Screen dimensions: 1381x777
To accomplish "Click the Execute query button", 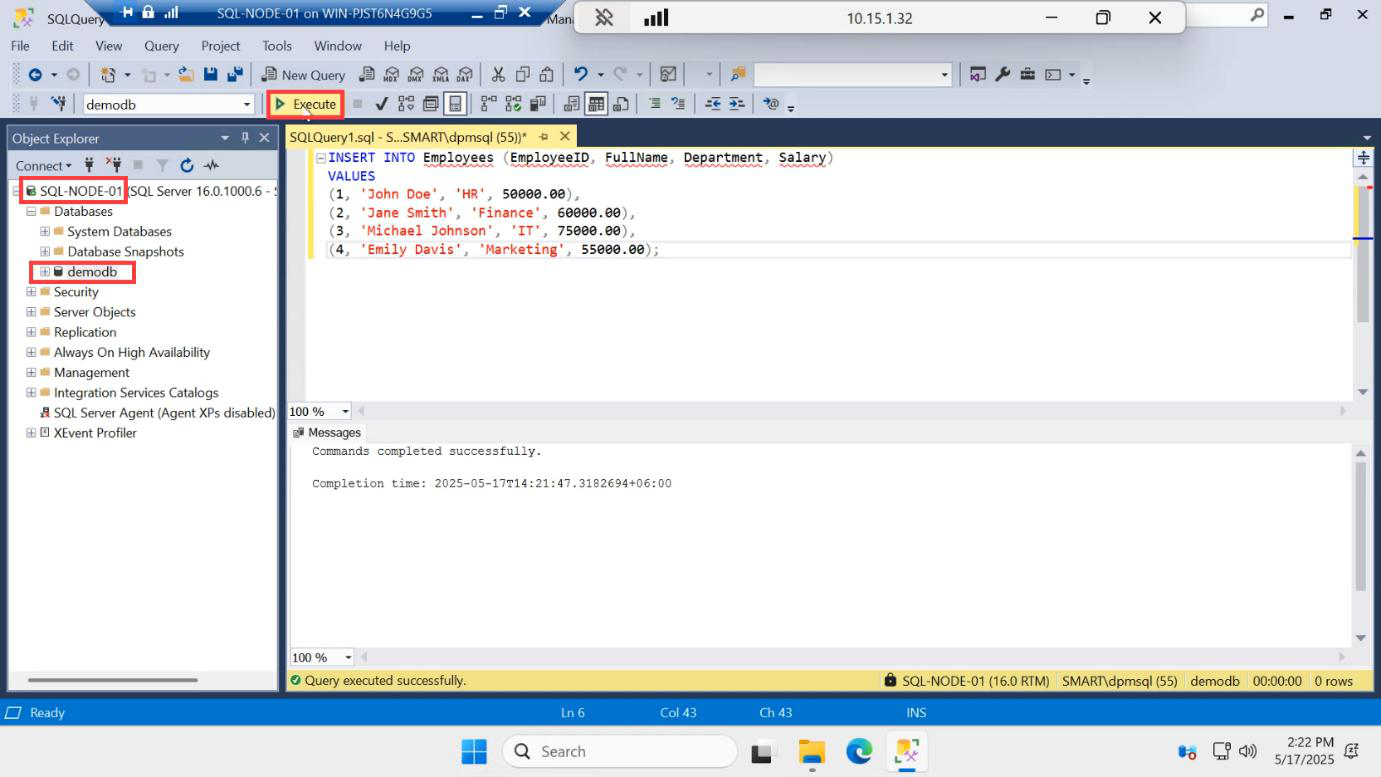I will tap(305, 104).
